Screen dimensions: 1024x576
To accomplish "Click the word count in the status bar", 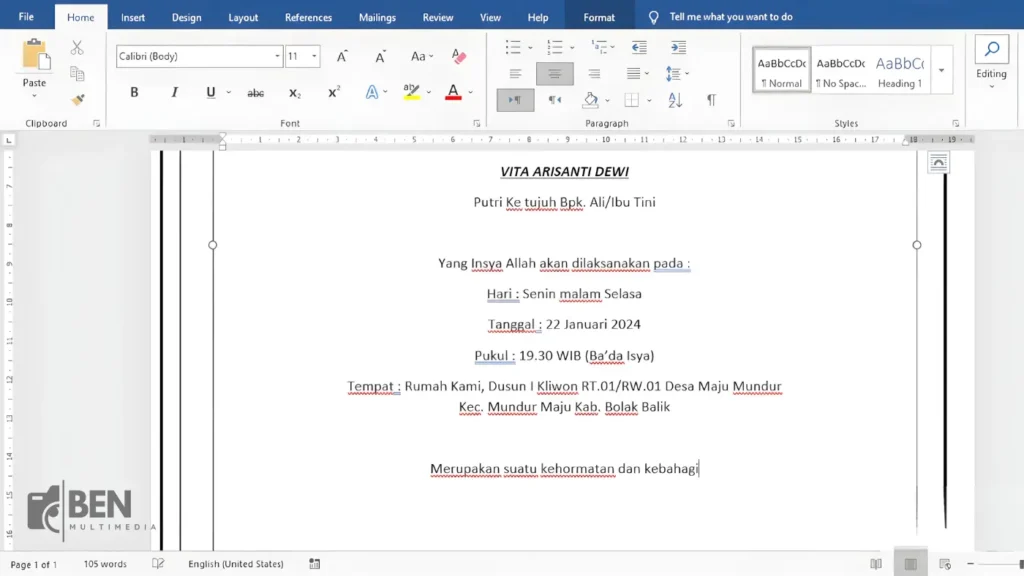I will click(104, 563).
